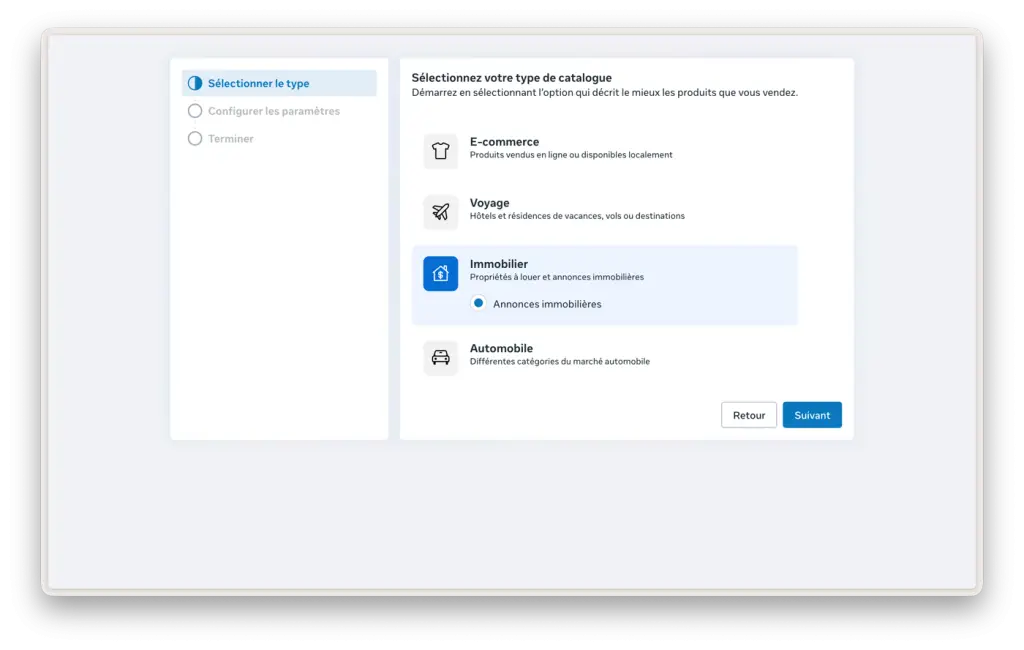This screenshot has width=1024, height=650.
Task: Expand the Voyage catalogue option
Action: [600, 209]
